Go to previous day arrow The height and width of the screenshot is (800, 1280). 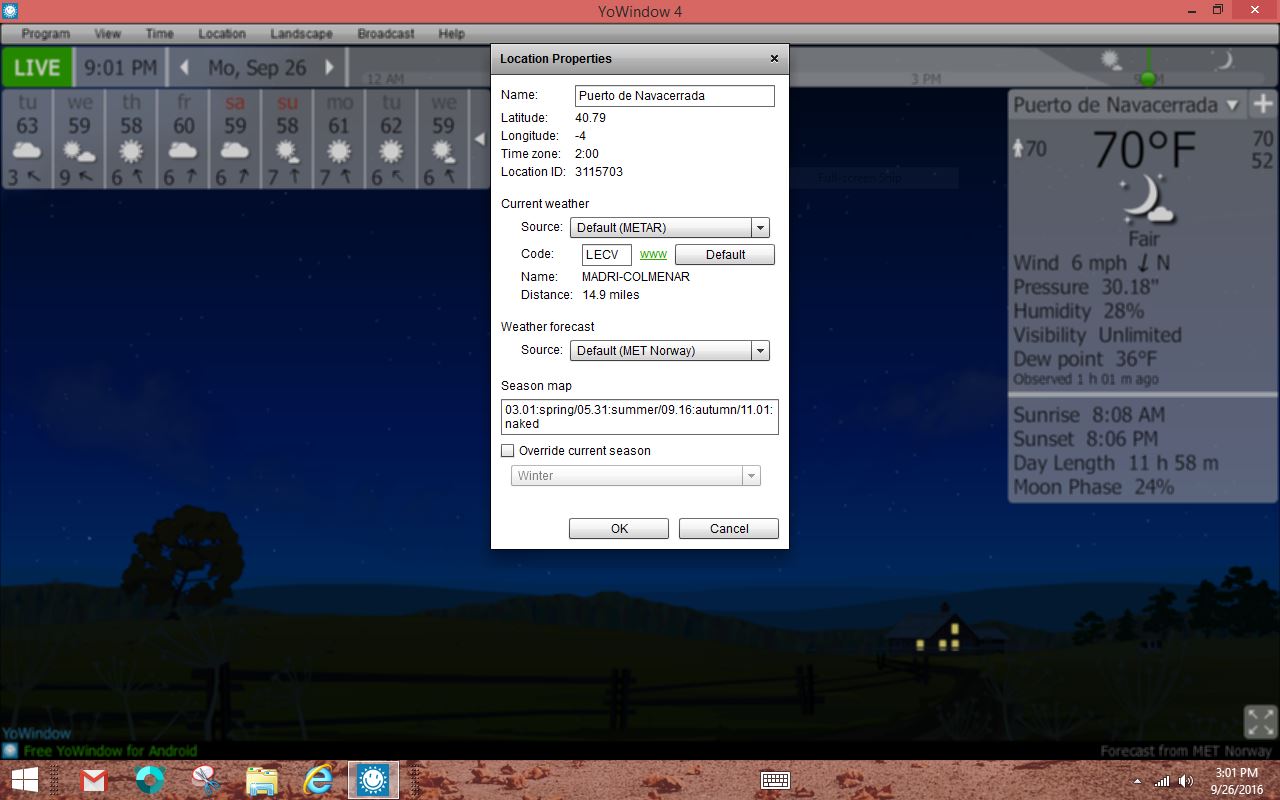(184, 68)
